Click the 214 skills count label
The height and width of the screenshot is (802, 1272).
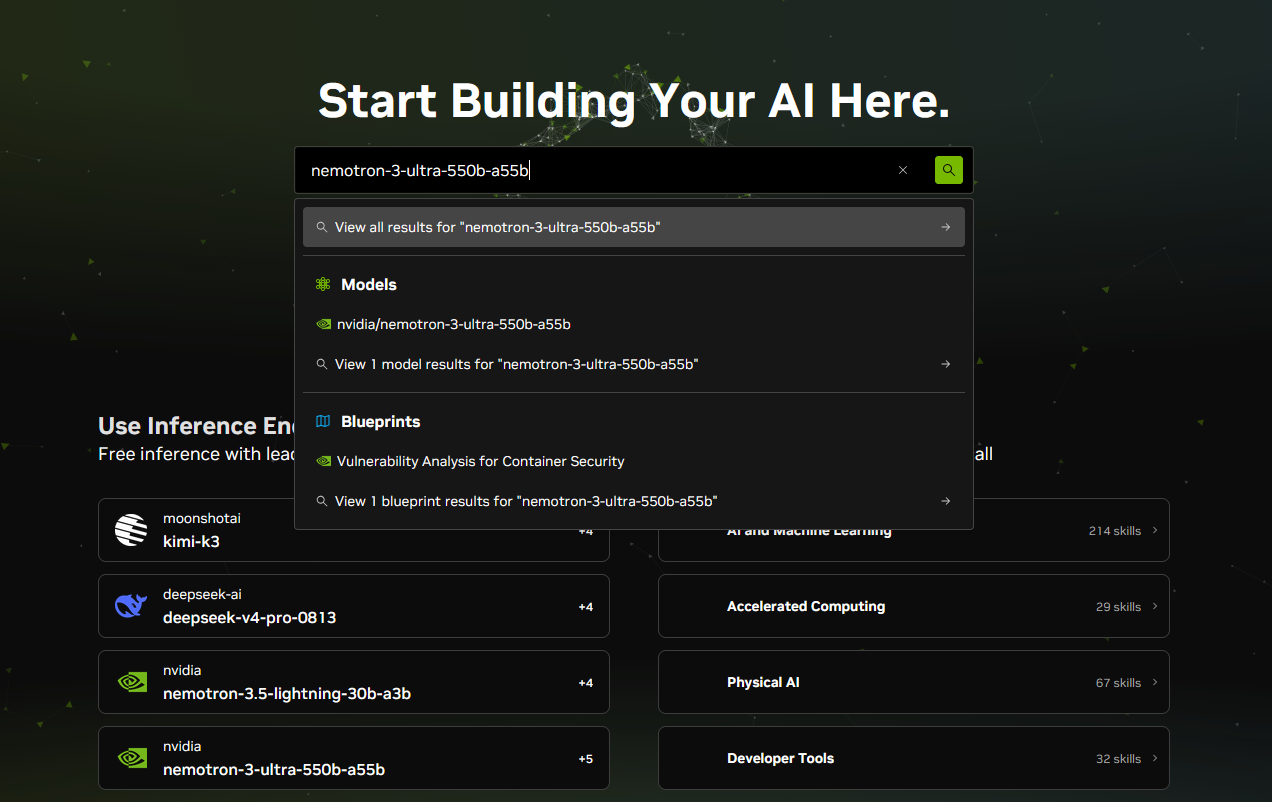pyautogui.click(x=1115, y=531)
